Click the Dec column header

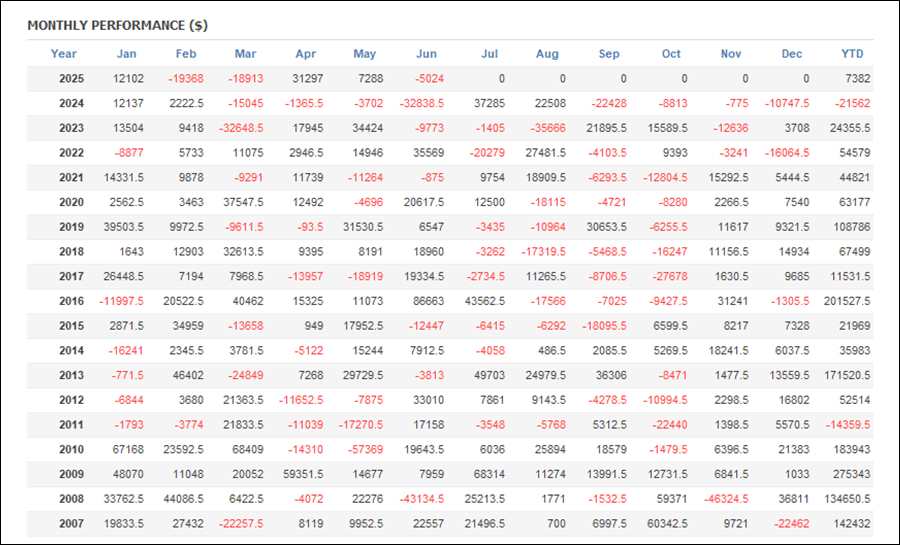tap(792, 54)
